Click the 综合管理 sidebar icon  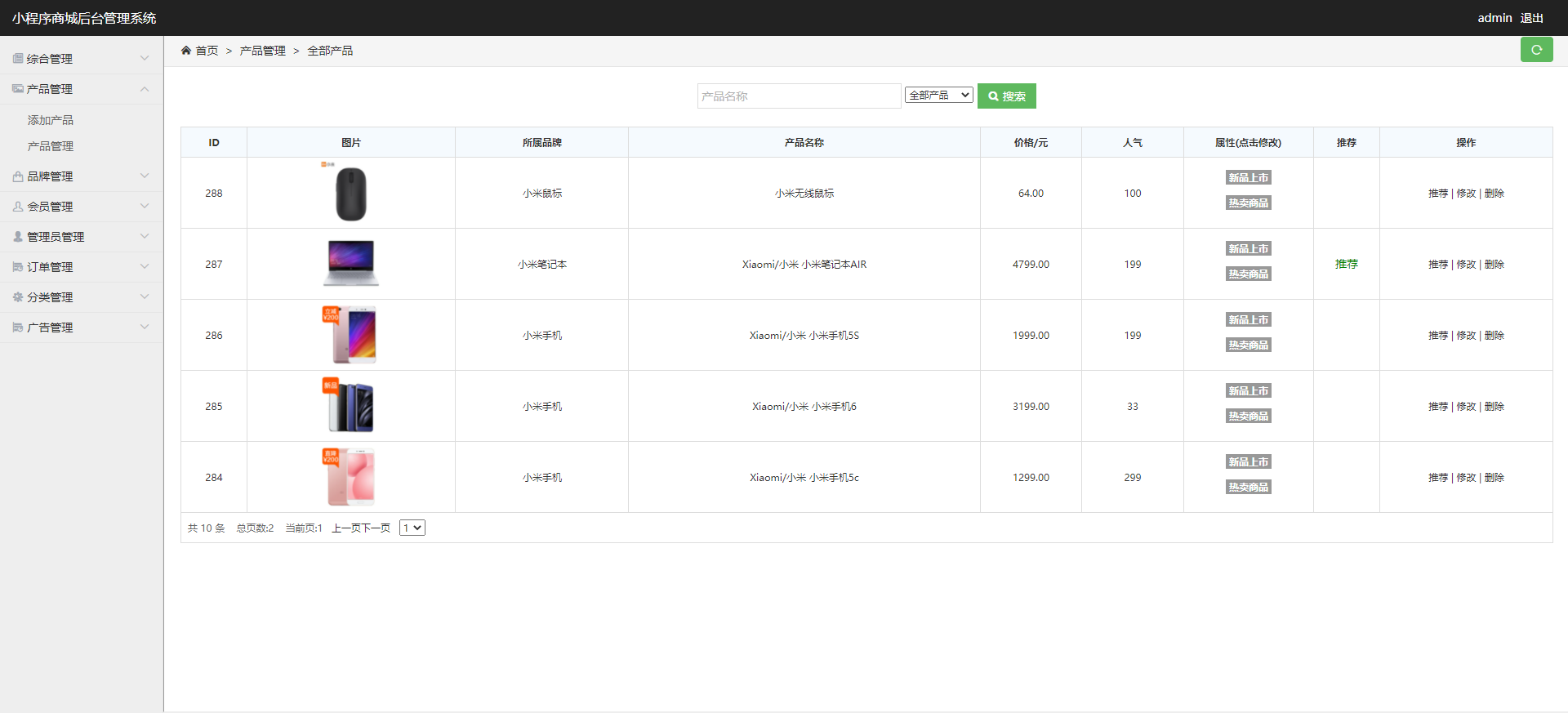(17, 59)
